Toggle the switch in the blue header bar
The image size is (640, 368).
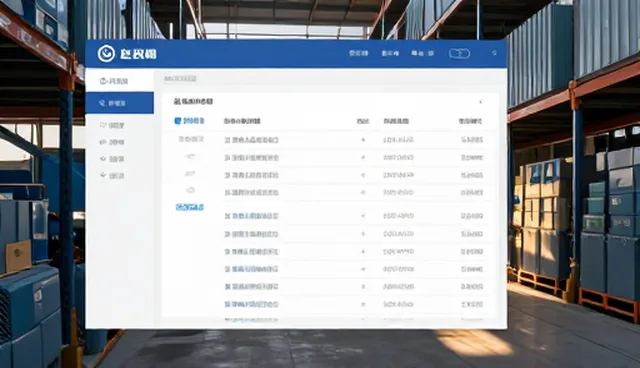[x=459, y=53]
